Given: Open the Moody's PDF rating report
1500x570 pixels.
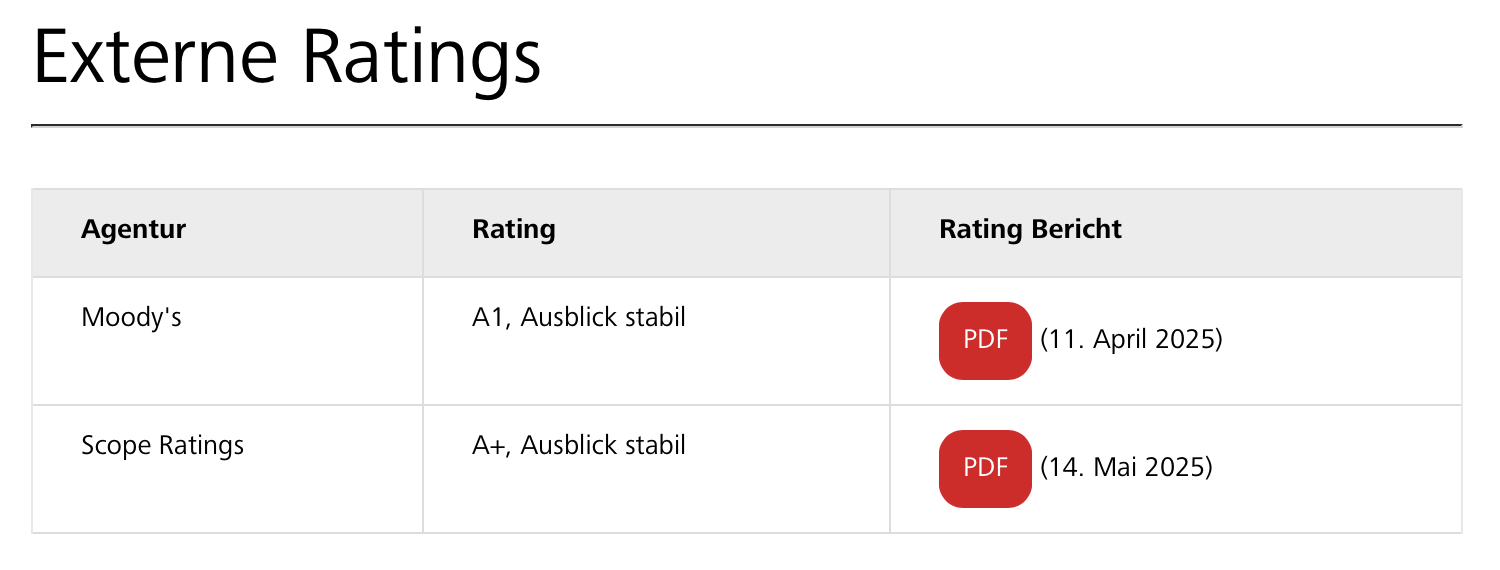Looking at the screenshot, I should pyautogui.click(x=985, y=340).
